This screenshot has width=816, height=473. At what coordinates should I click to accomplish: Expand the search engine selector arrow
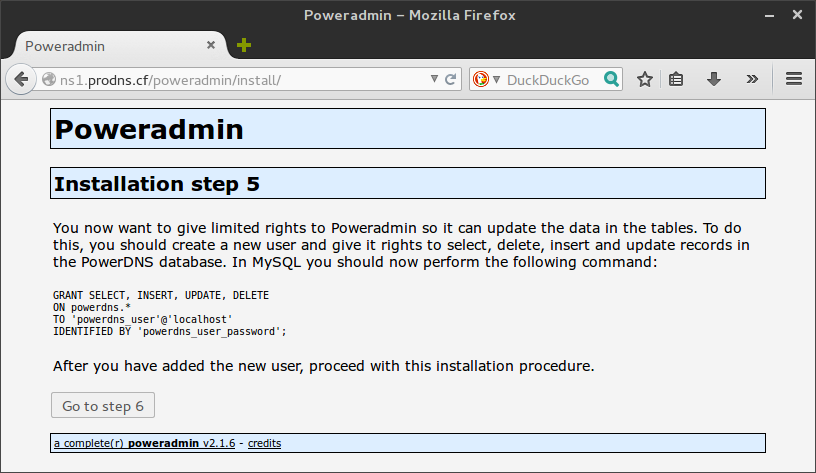coord(496,80)
